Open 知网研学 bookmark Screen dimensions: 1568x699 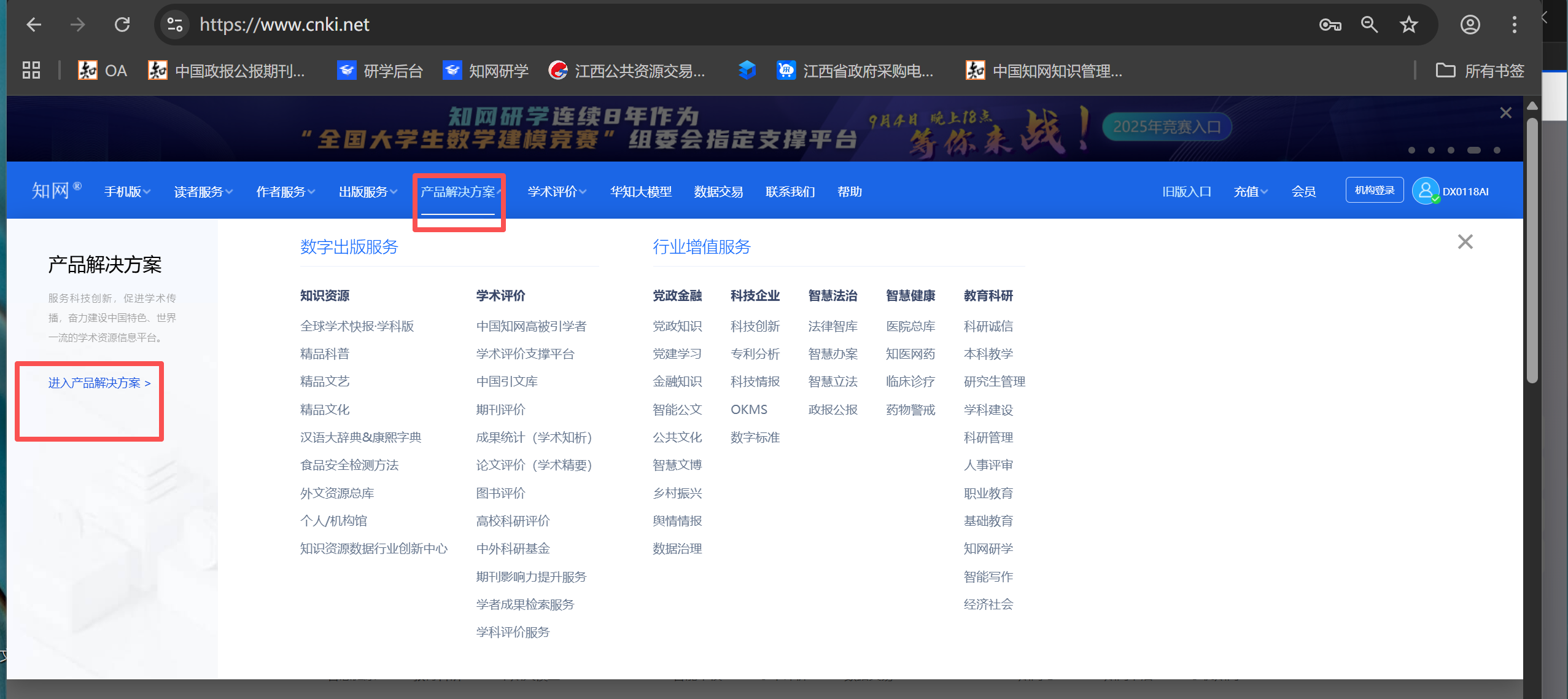[486, 71]
